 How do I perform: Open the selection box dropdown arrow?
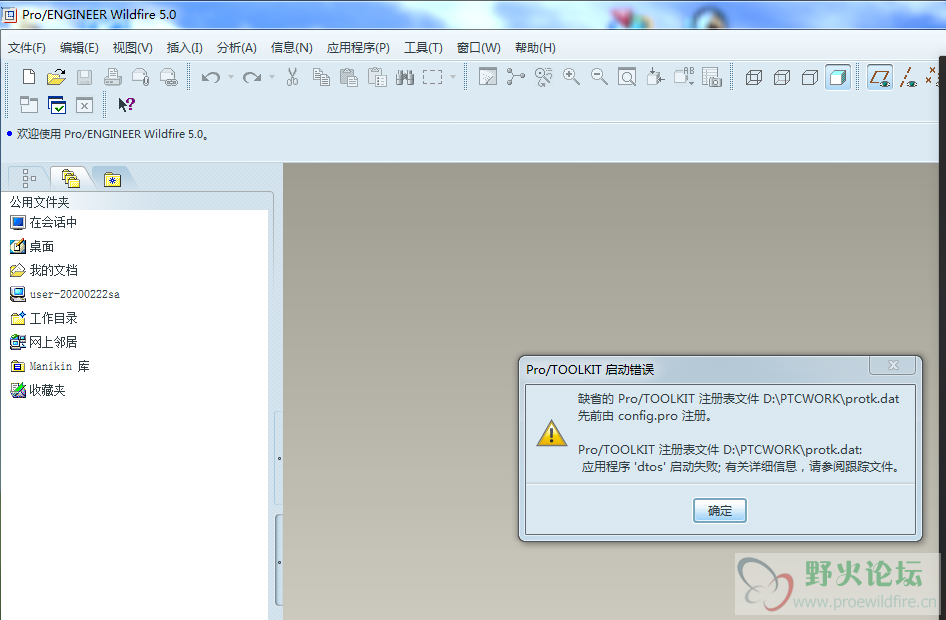point(453,77)
